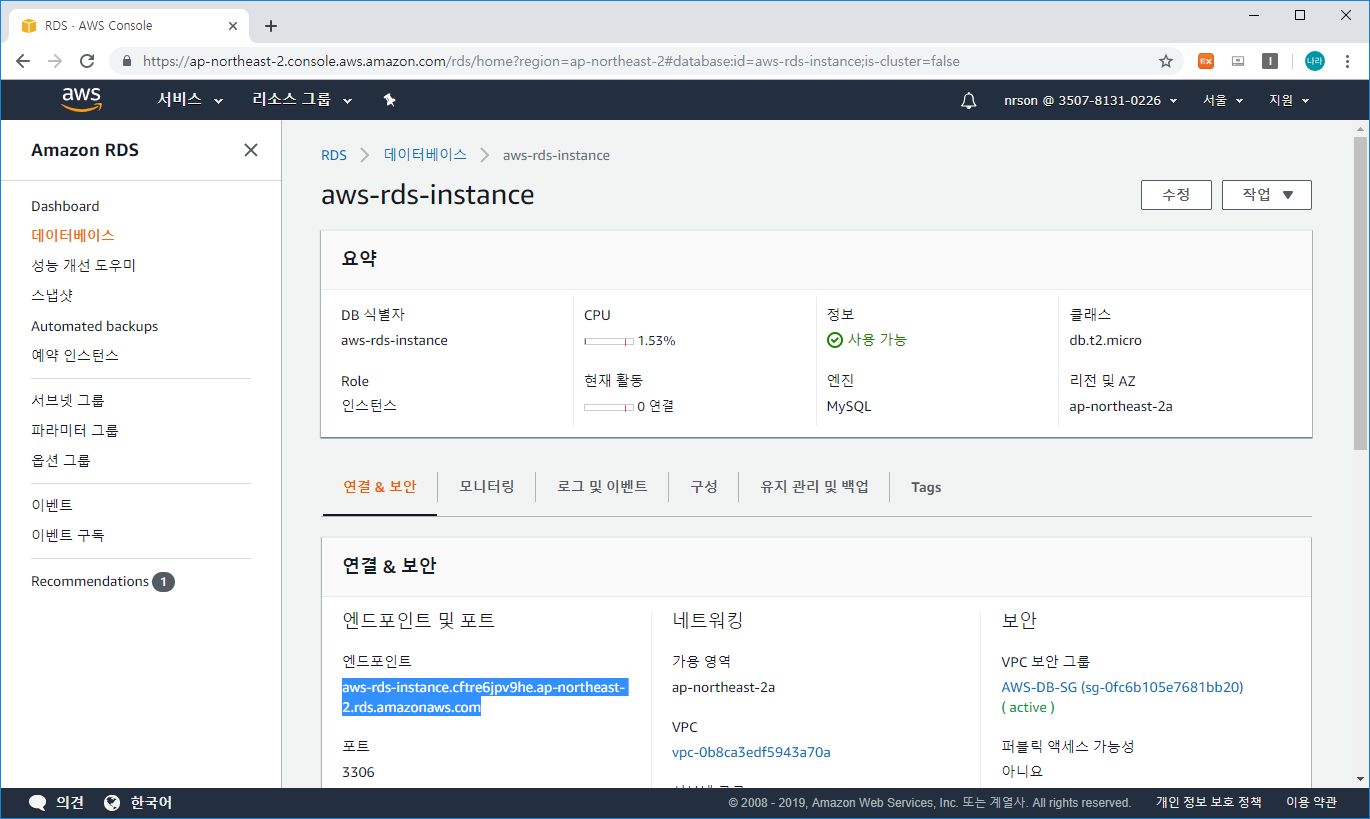Viewport: 1370px width, 819px height.
Task: Click 한국어 language selector in footer
Action: click(x=151, y=802)
